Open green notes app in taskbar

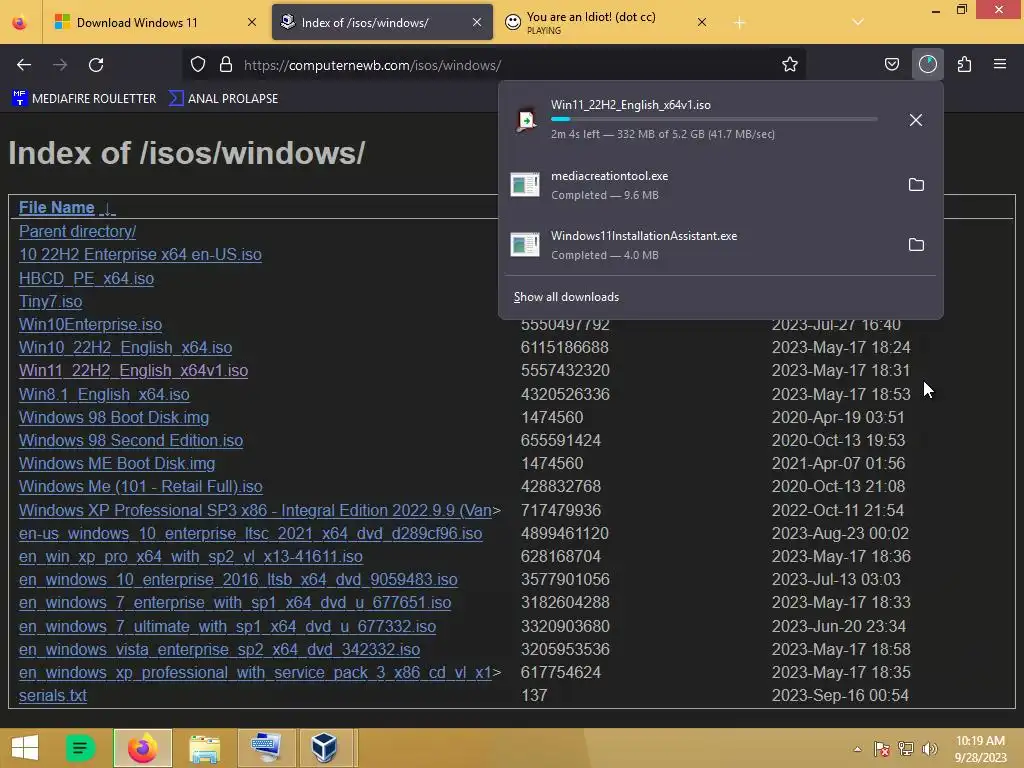tap(80, 748)
